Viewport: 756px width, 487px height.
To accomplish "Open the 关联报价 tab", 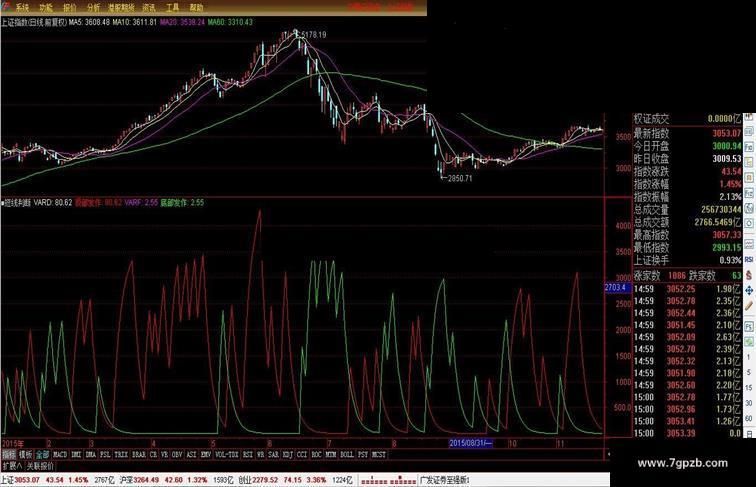I will (x=40, y=466).
